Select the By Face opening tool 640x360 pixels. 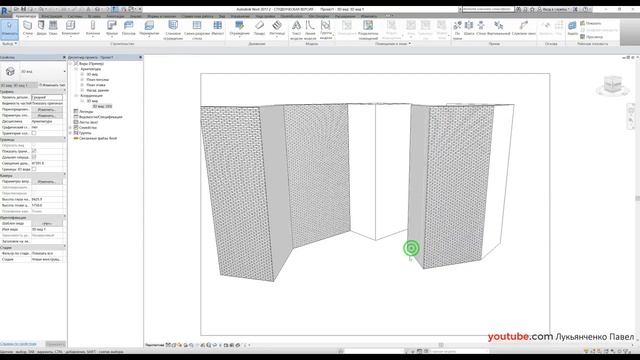pos(458,30)
